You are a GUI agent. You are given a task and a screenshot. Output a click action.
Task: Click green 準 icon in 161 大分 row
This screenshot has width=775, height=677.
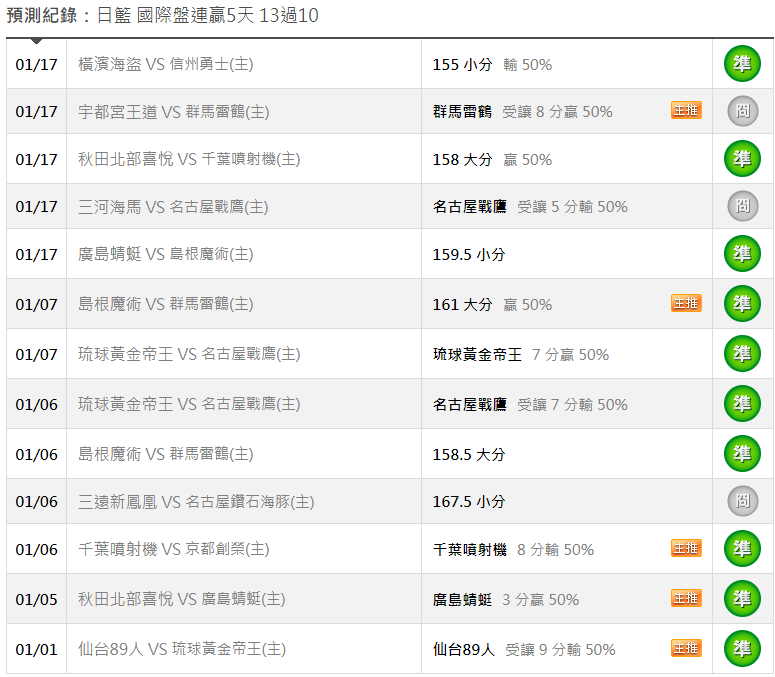[x=742, y=303]
